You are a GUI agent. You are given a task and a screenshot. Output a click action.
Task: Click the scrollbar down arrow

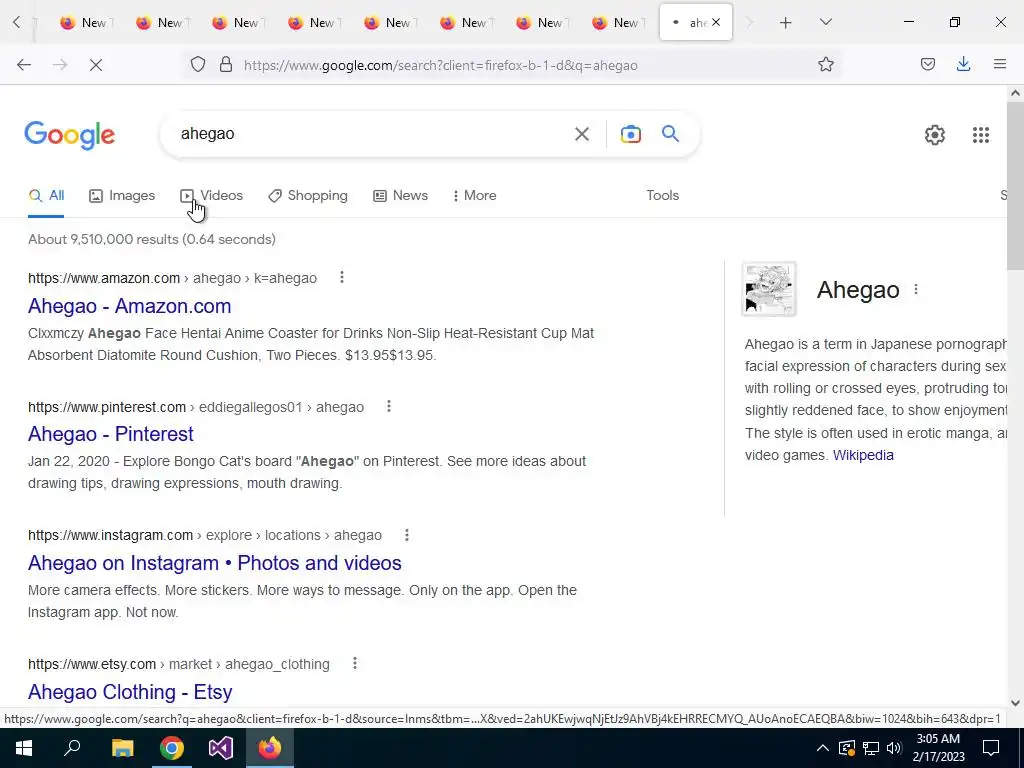[x=1015, y=703]
